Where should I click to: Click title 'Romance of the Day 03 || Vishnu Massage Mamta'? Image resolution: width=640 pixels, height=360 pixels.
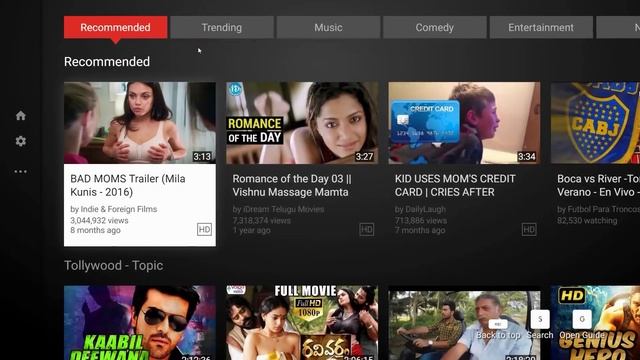click(x=292, y=185)
